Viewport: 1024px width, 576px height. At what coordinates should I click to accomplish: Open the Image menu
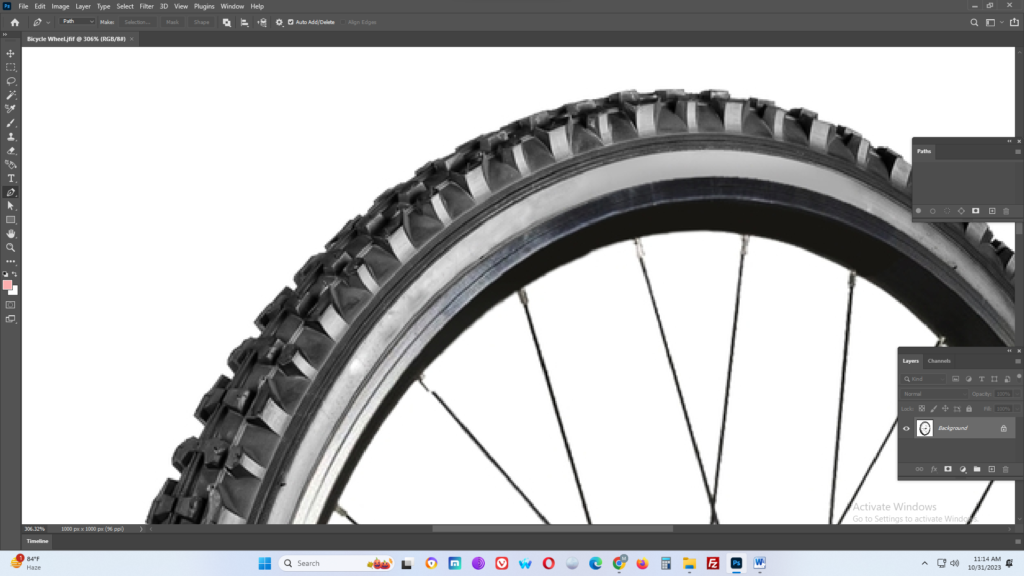pos(60,7)
